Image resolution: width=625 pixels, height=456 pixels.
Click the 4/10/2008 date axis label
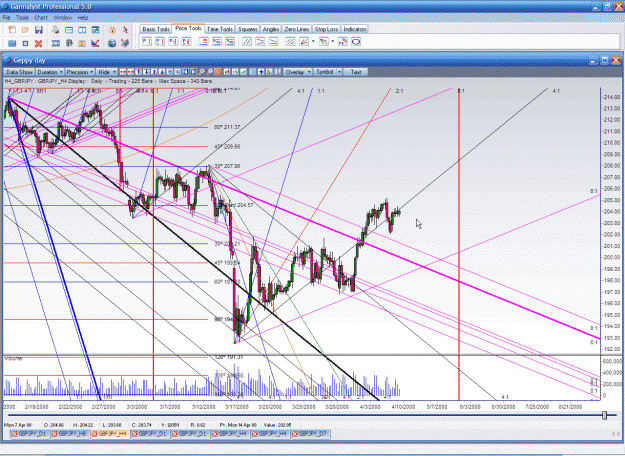[403, 407]
